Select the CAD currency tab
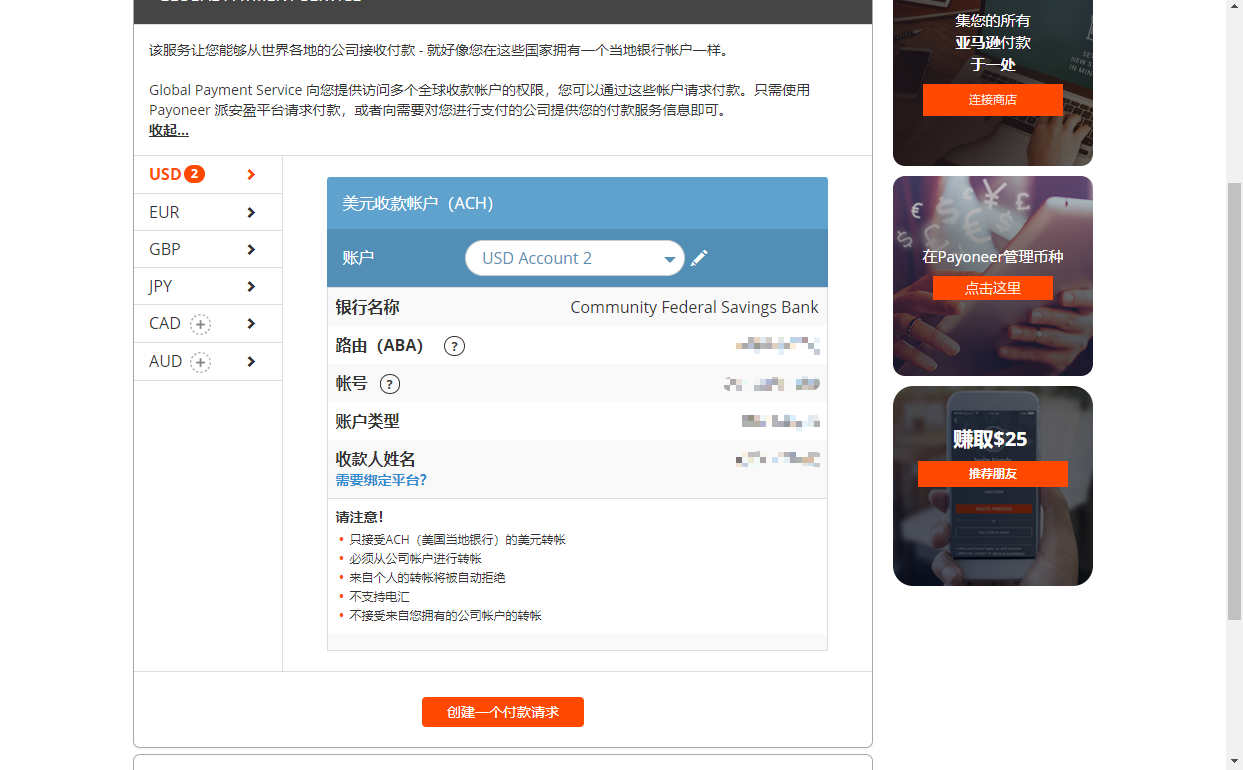 208,323
